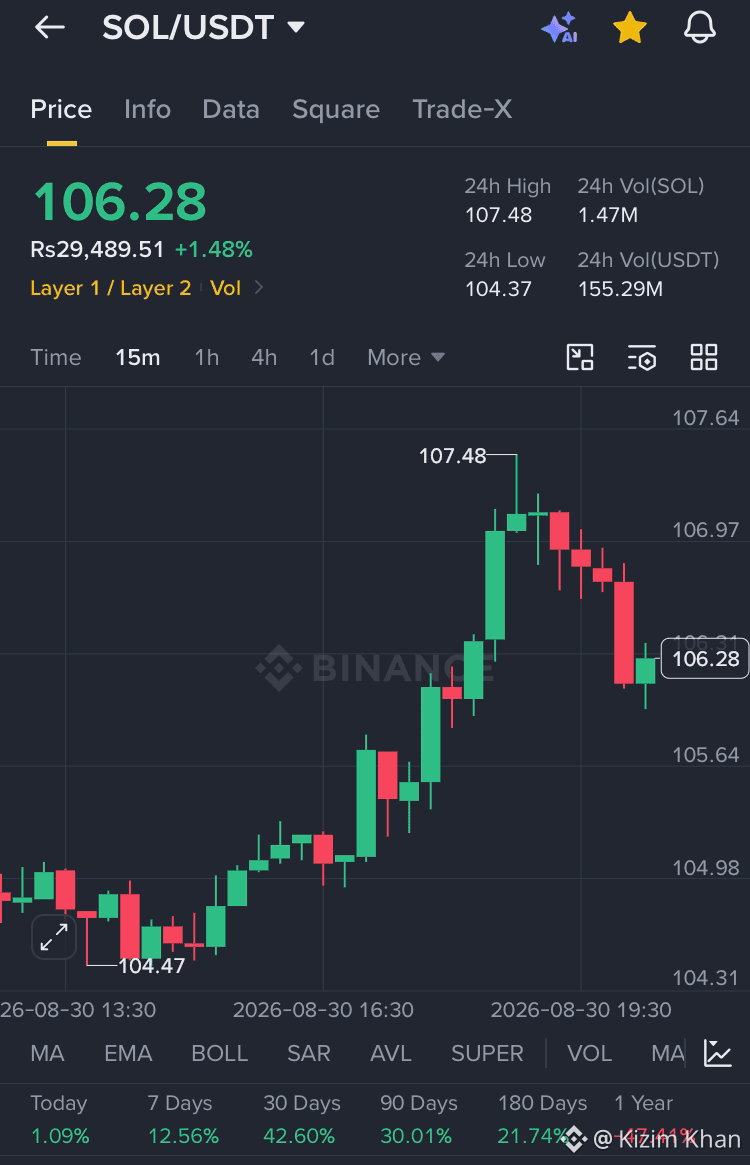Toggle the SUPER indicator
This screenshot has height=1165, width=750.
coord(488,1053)
